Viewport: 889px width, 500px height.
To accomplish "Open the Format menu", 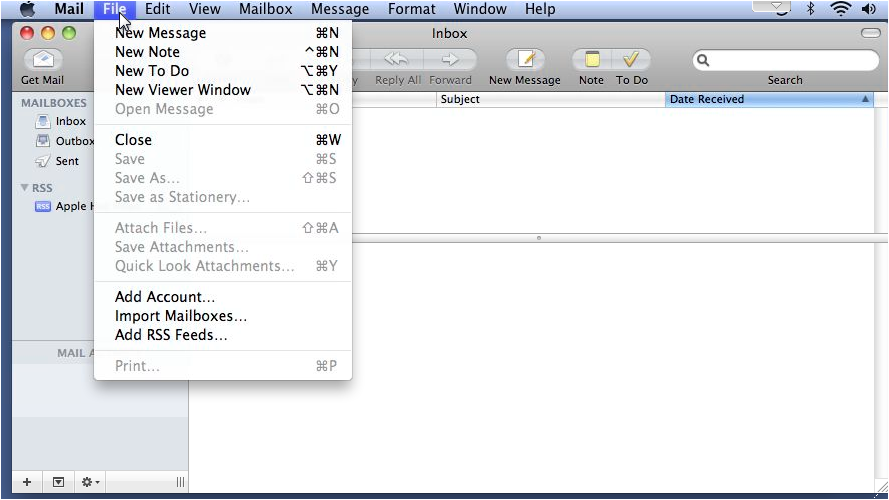I will [x=412, y=9].
